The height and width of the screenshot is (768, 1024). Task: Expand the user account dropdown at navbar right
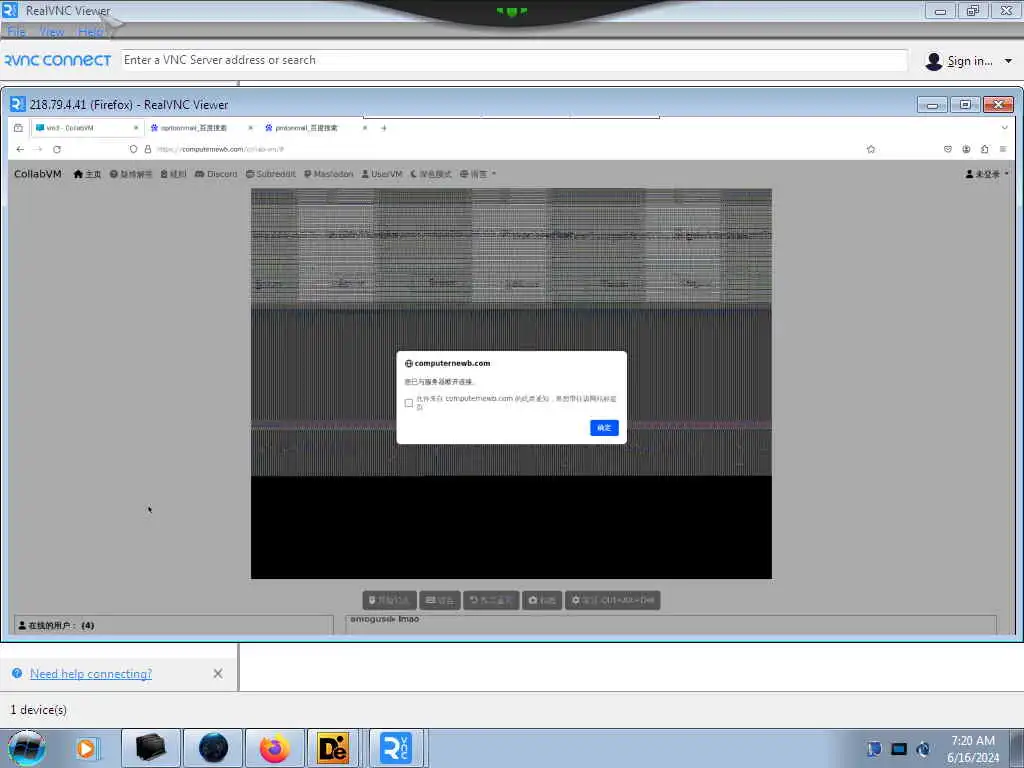point(987,174)
